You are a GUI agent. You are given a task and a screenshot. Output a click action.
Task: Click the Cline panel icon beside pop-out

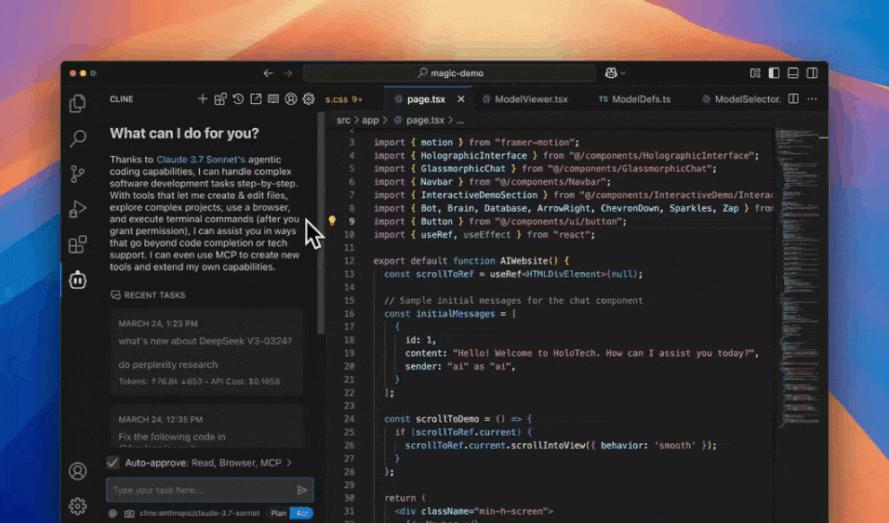(x=273, y=99)
